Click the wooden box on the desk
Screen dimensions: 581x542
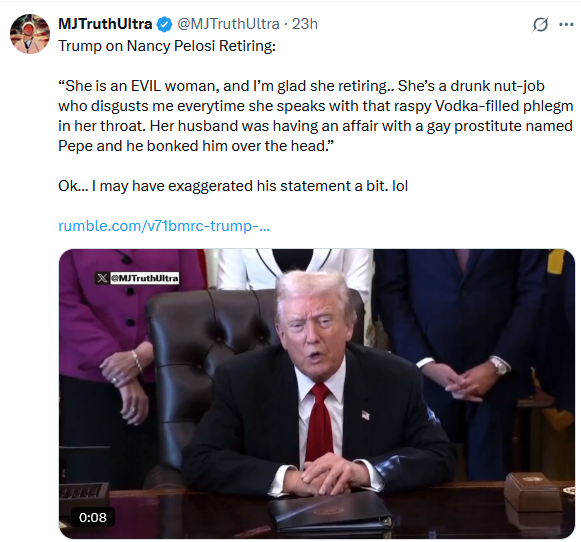point(532,491)
